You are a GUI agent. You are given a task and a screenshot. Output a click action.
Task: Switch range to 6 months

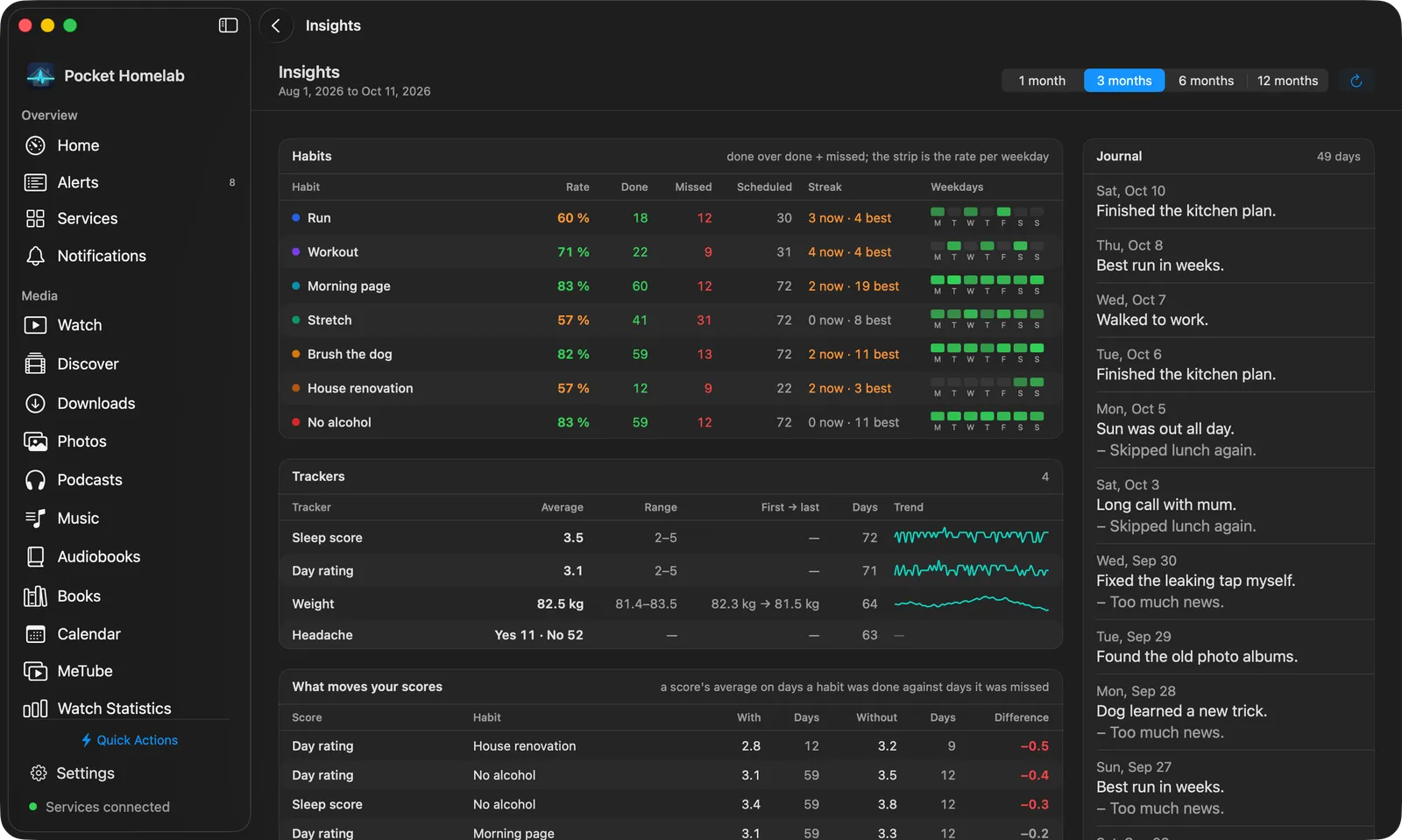point(1206,81)
